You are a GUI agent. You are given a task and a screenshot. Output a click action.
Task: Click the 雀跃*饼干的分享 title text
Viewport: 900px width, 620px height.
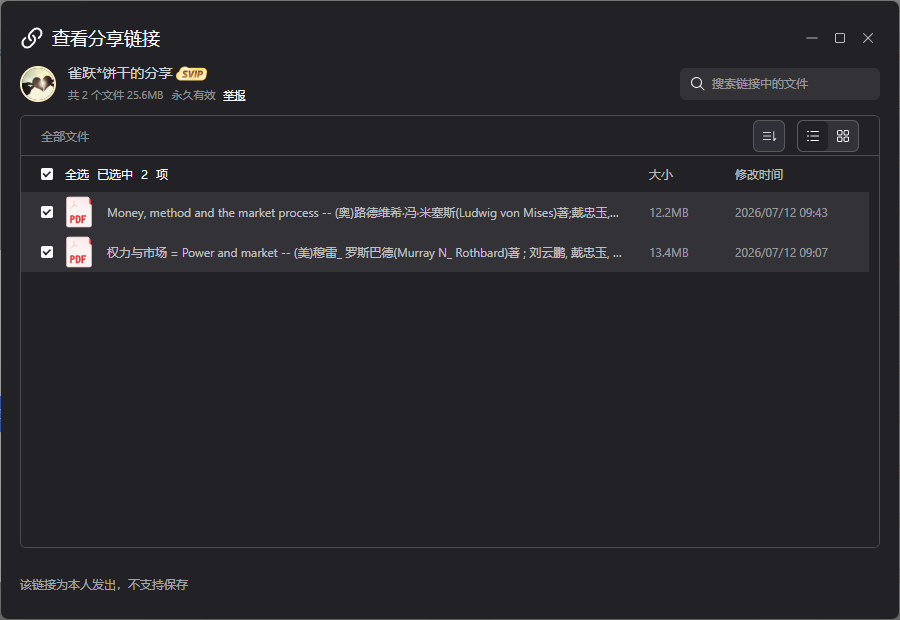(120, 73)
